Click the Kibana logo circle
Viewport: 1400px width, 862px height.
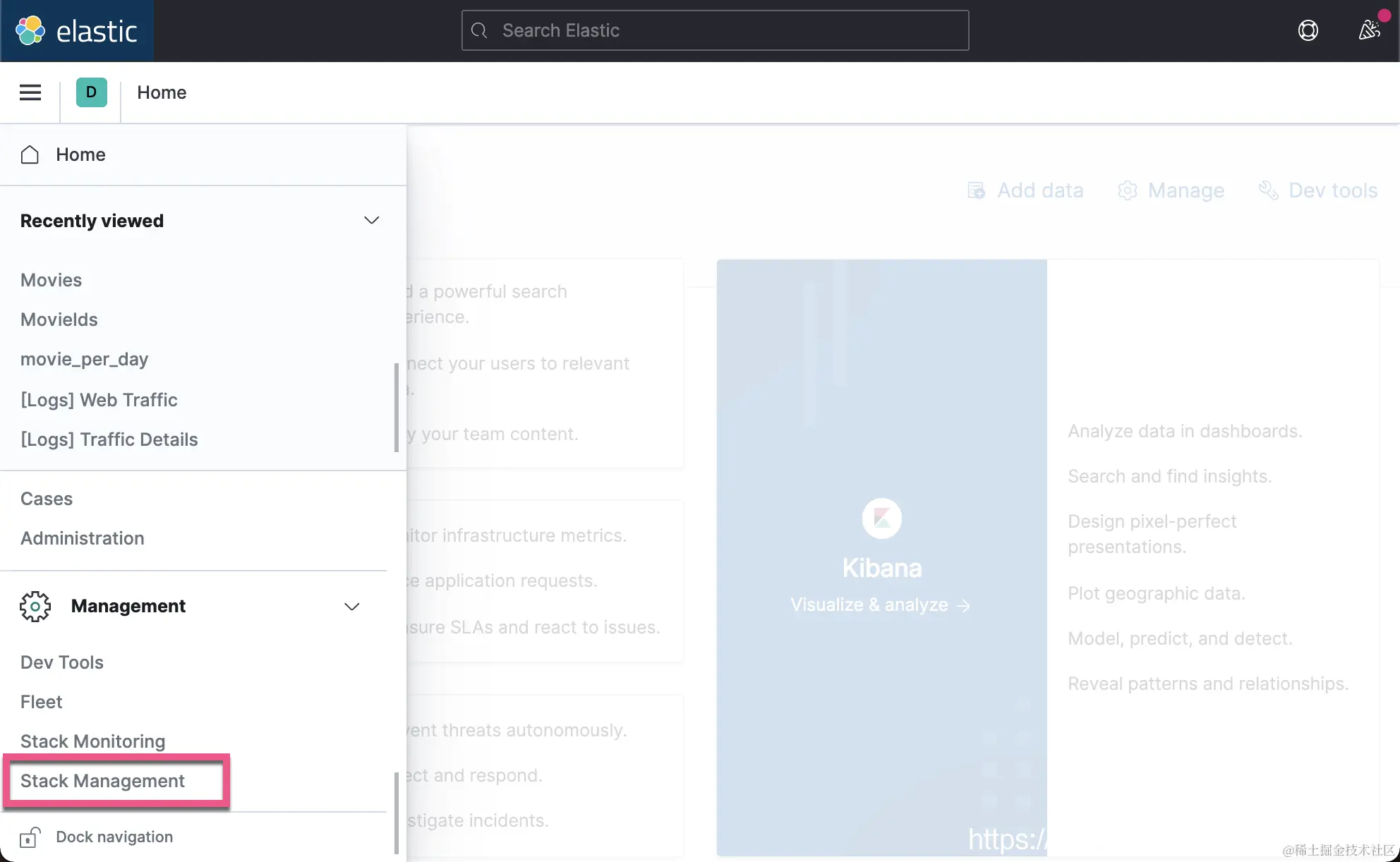click(x=881, y=518)
